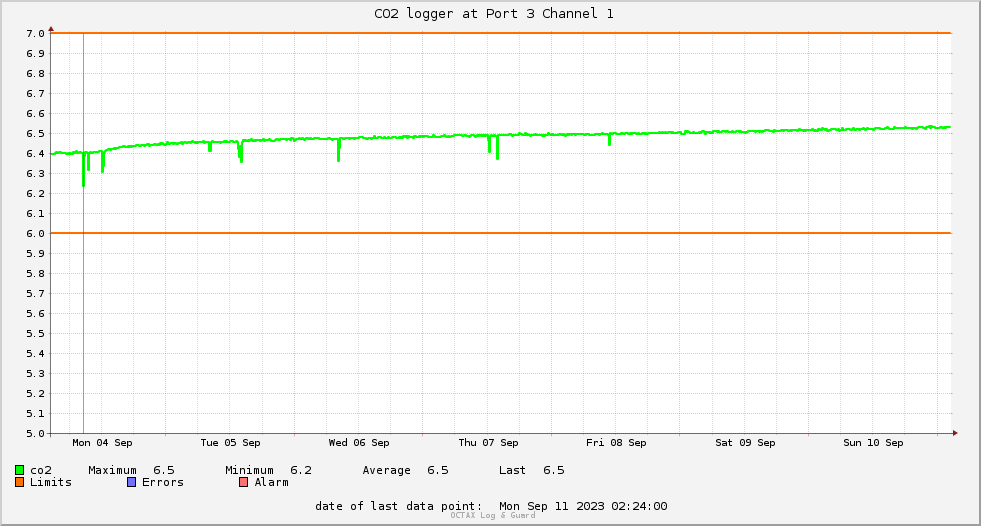Click the co2 dip on Wed 06 Sep
The image size is (981, 526).
(338, 150)
